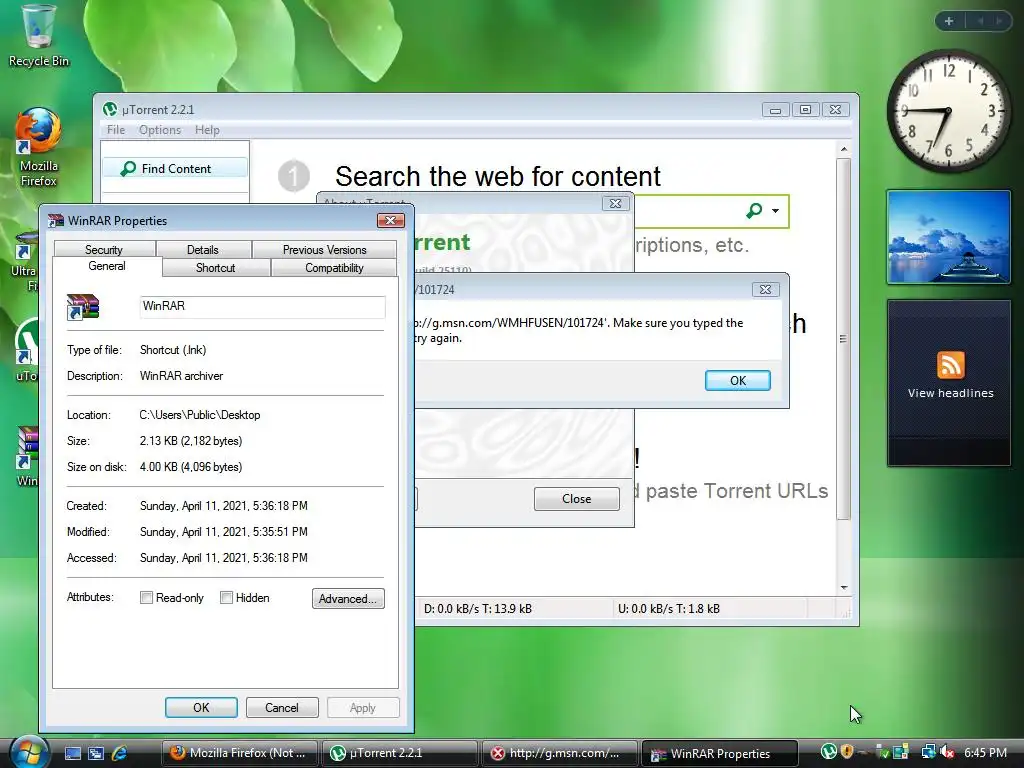Click scroll up arrow in µTorrent window
Screen dimensions: 1024x768
click(x=844, y=150)
